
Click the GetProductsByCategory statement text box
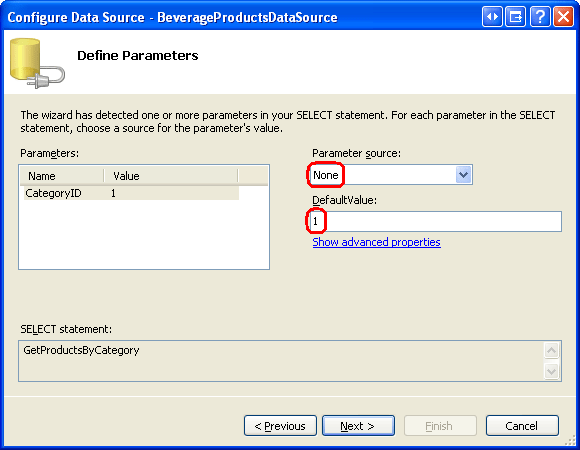tap(281, 361)
